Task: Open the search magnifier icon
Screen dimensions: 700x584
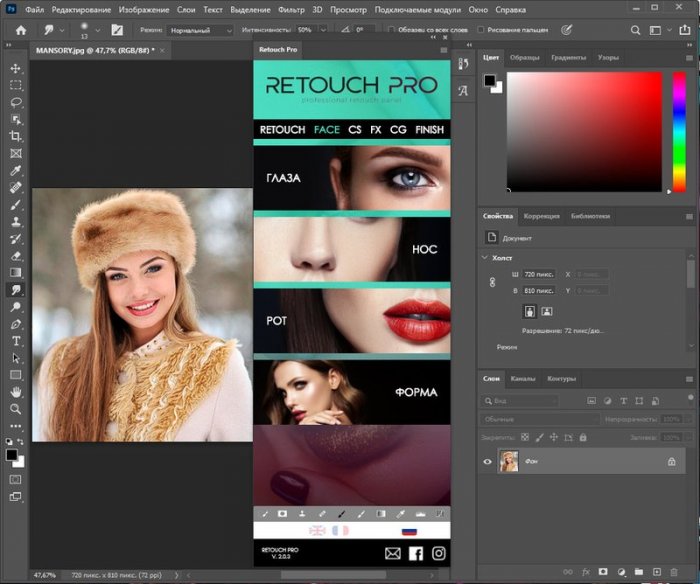Action: [635, 30]
